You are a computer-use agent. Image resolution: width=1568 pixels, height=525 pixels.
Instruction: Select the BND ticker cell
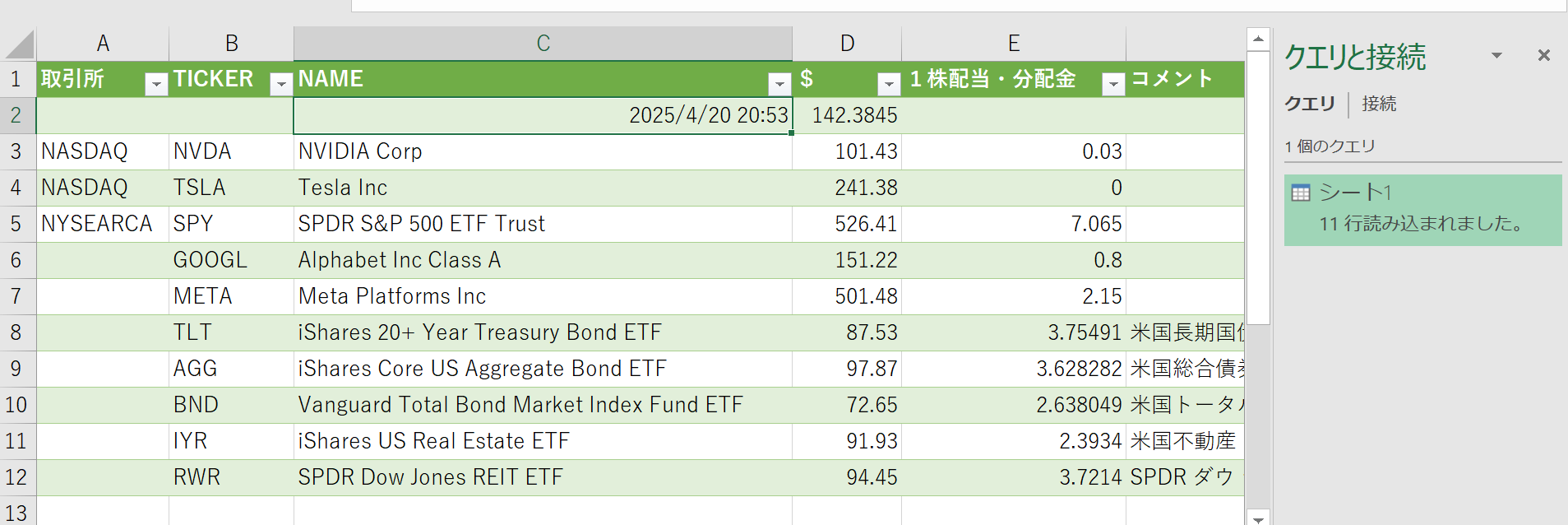[x=231, y=405]
